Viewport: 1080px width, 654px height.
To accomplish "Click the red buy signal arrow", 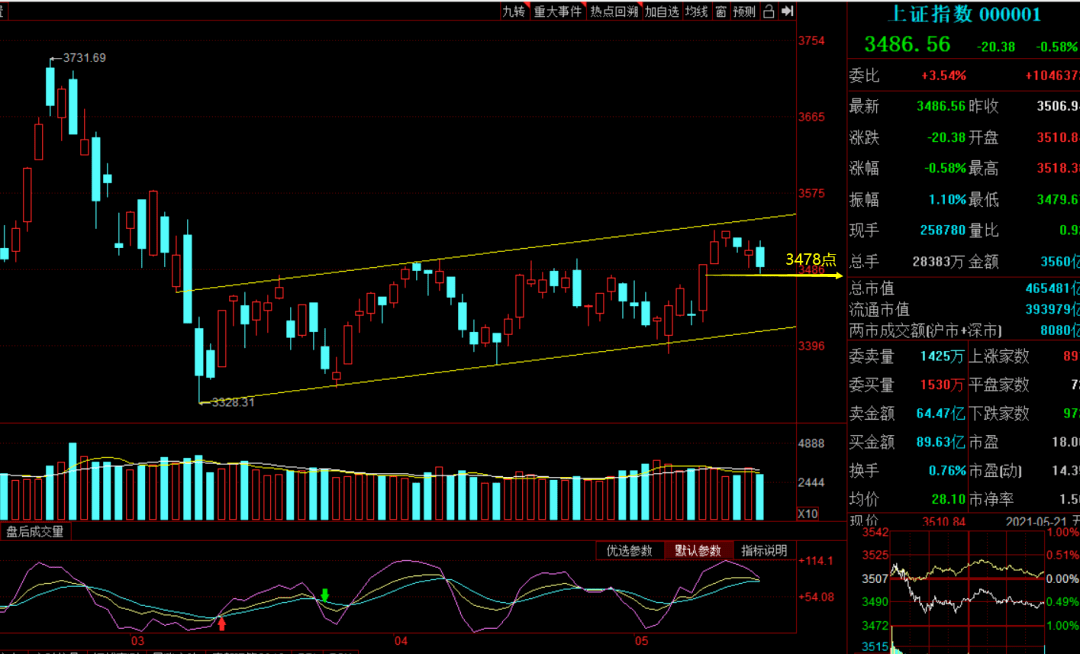I will (x=222, y=624).
